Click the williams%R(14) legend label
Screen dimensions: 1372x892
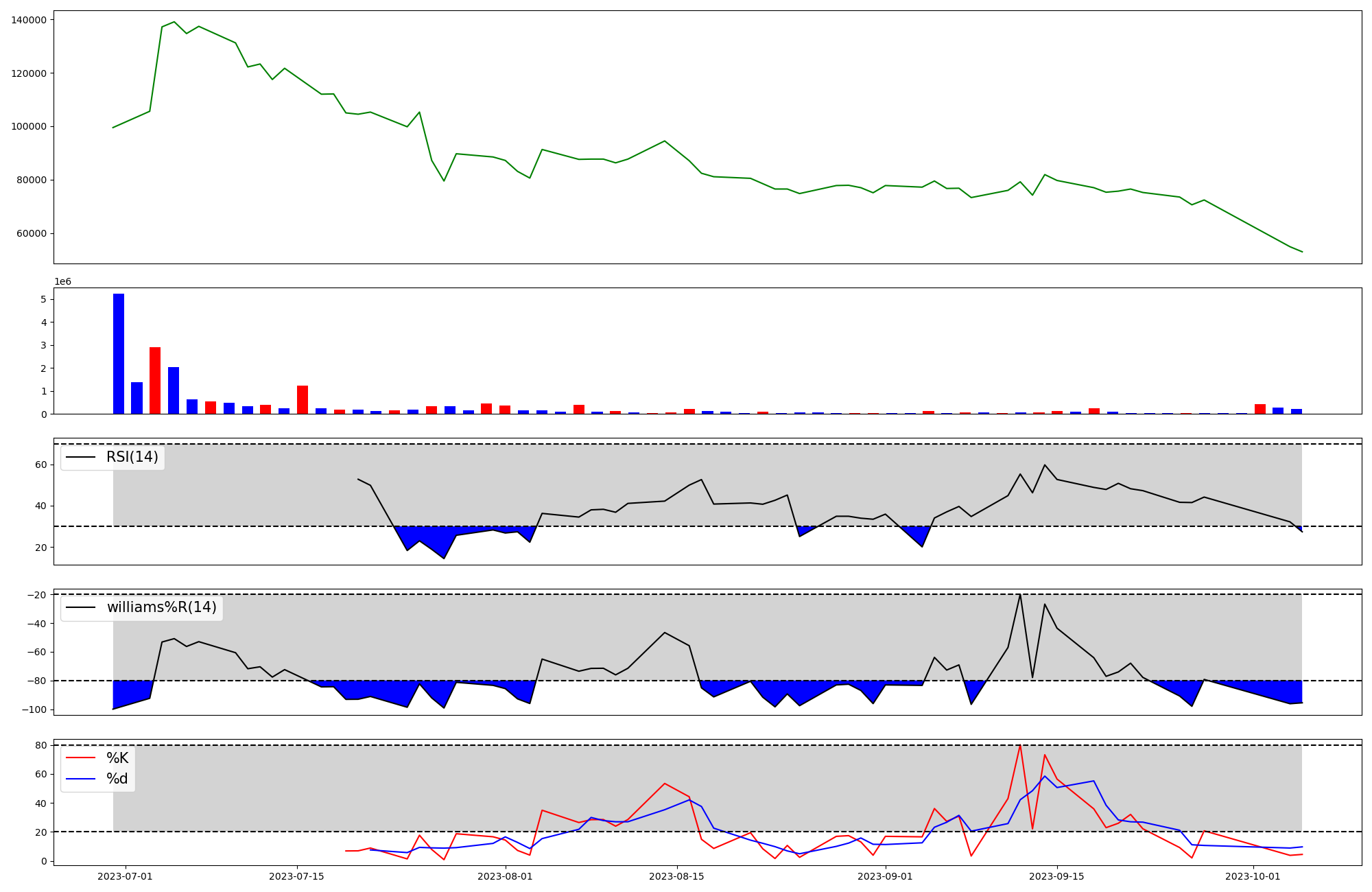point(161,607)
